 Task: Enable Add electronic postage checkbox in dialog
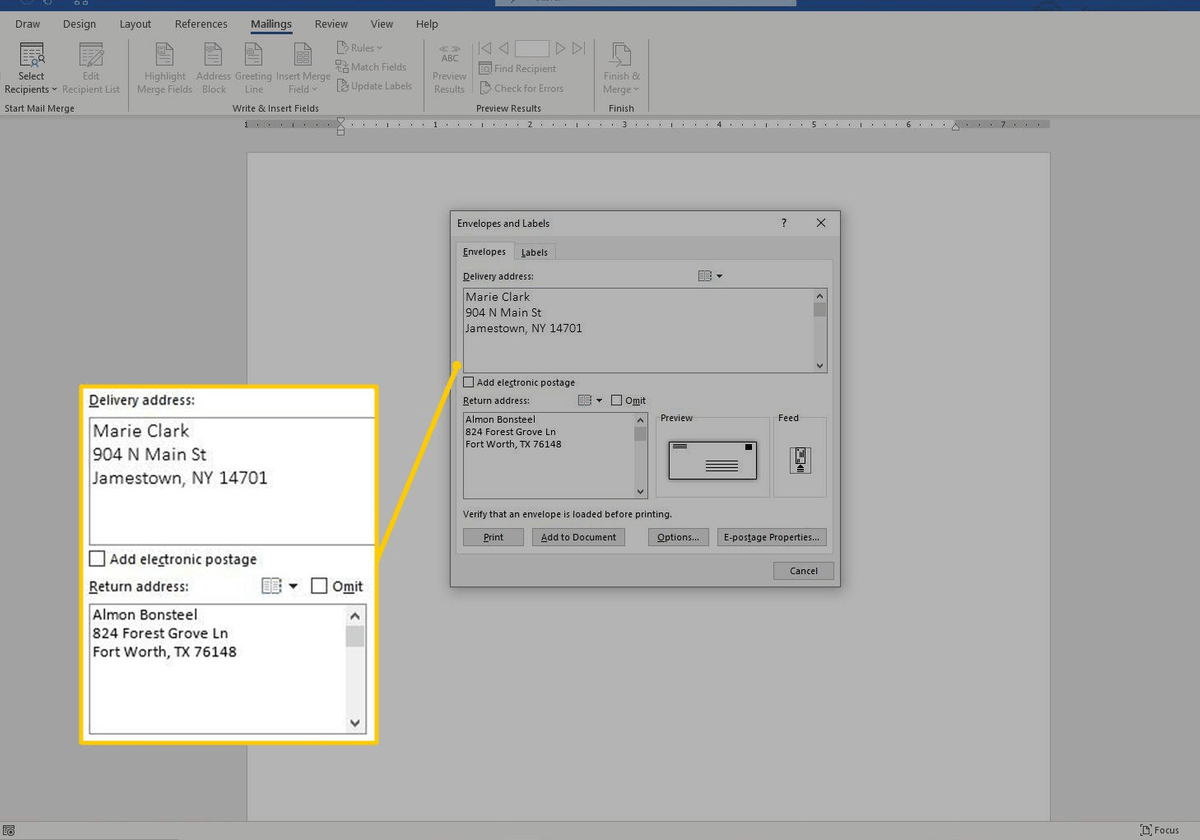coord(469,383)
